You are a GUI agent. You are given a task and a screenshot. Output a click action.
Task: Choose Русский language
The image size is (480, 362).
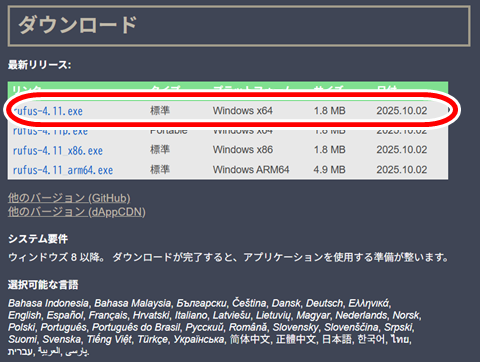click(x=204, y=327)
